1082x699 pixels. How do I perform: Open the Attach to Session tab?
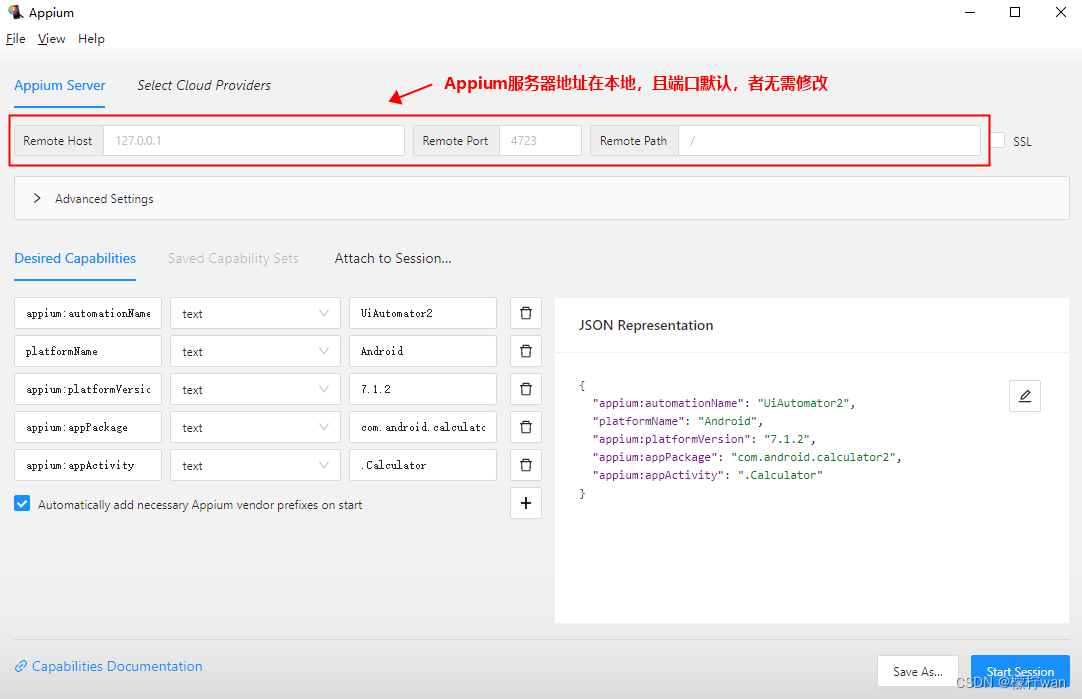393,258
